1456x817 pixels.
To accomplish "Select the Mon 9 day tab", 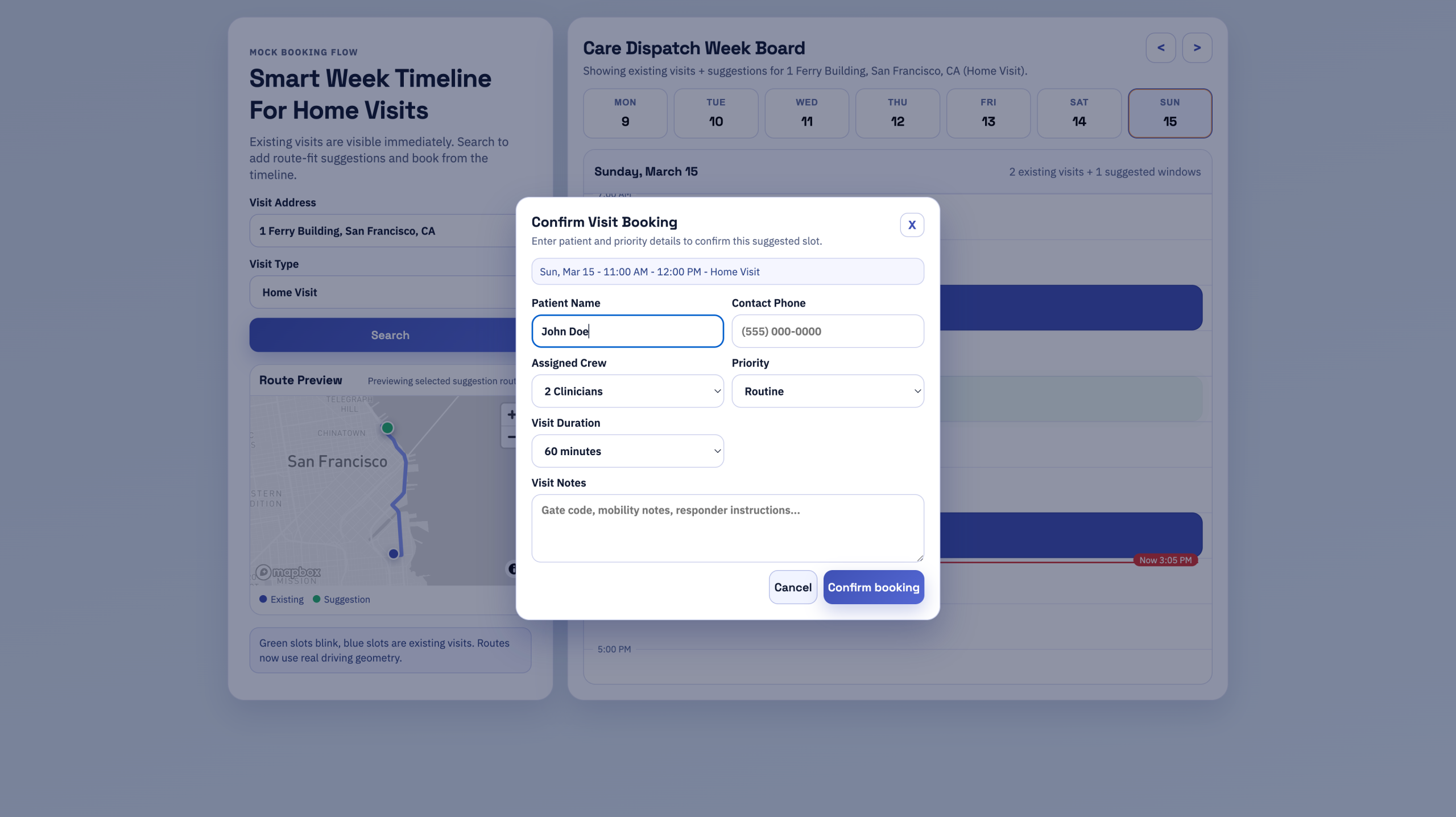I will pos(624,113).
